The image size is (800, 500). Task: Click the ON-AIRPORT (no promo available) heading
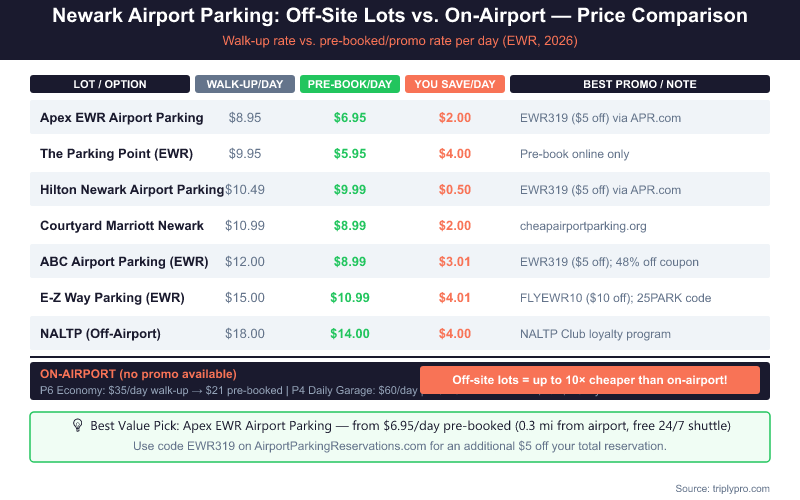pos(138,373)
